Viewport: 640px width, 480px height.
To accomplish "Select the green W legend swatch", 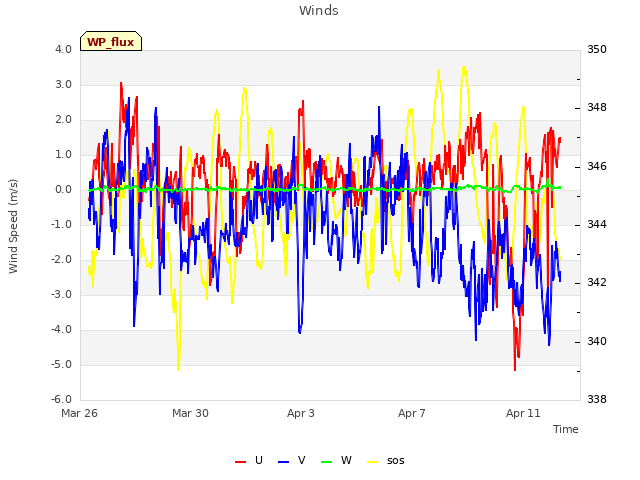I will point(327,462).
